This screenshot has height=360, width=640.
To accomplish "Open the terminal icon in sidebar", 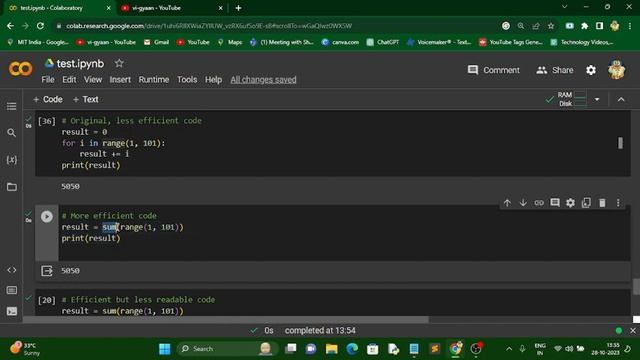I will pos(11,311).
